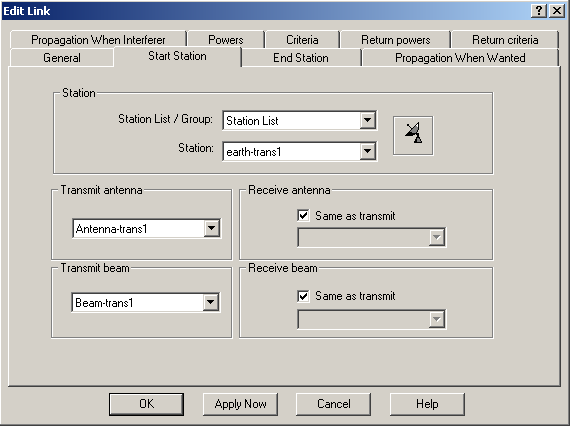Viewport: 570px width, 426px height.
Task: Click the Receive beam group label
Action: pos(283,268)
